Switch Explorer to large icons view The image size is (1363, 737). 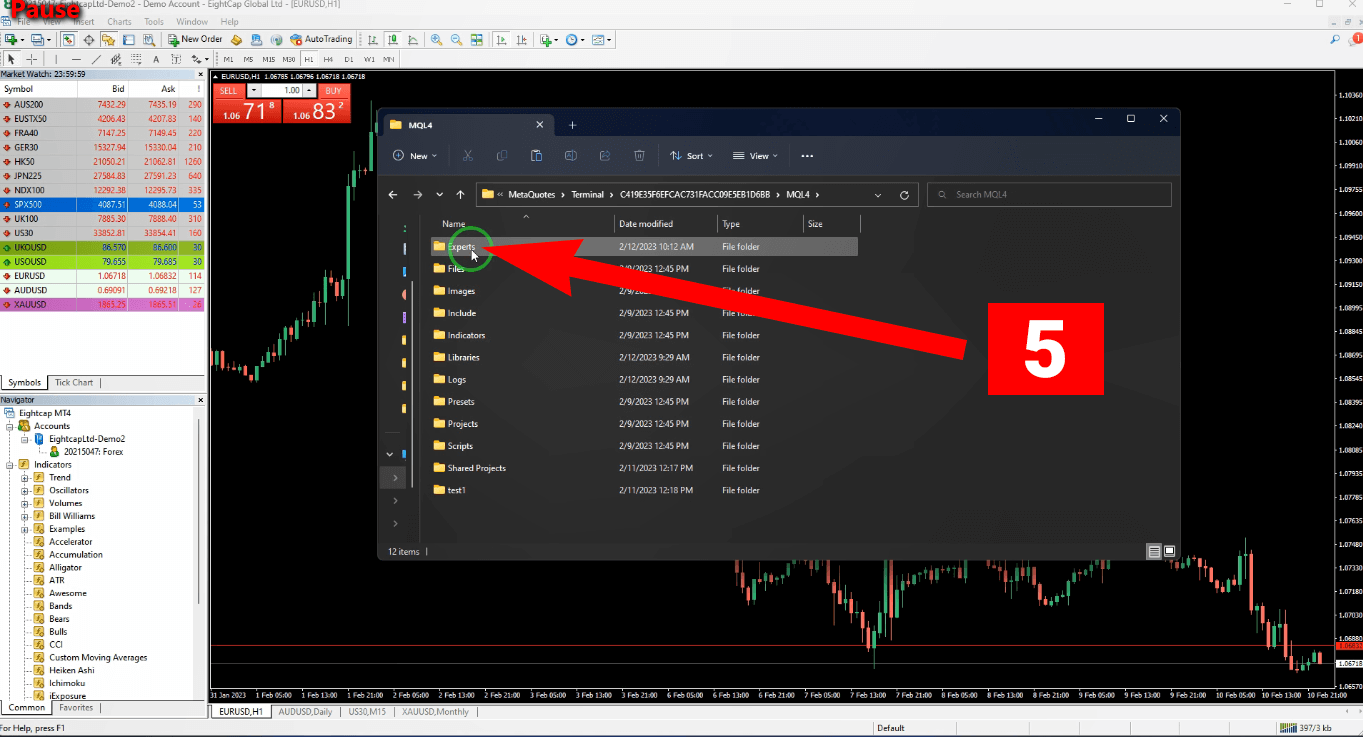pyautogui.click(x=1169, y=551)
